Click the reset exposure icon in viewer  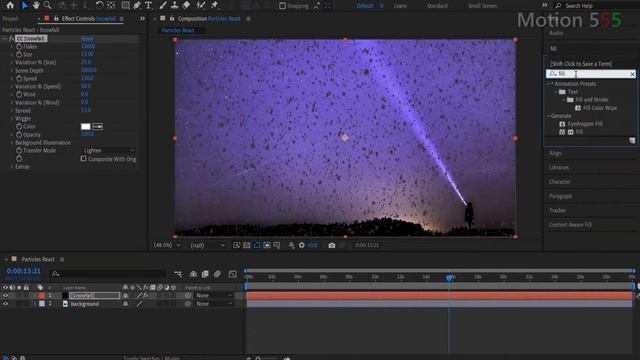pos(302,245)
